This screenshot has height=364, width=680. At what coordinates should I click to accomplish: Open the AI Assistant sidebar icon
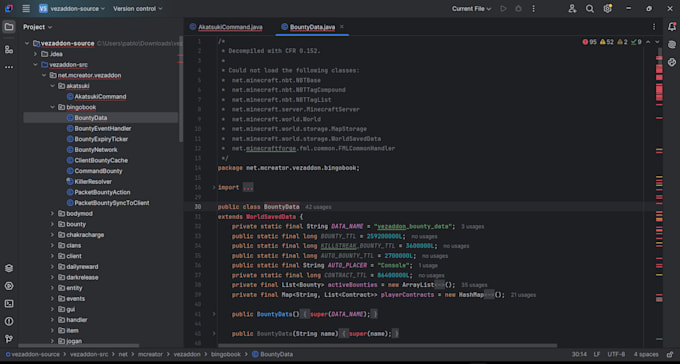pyautogui.click(x=672, y=45)
